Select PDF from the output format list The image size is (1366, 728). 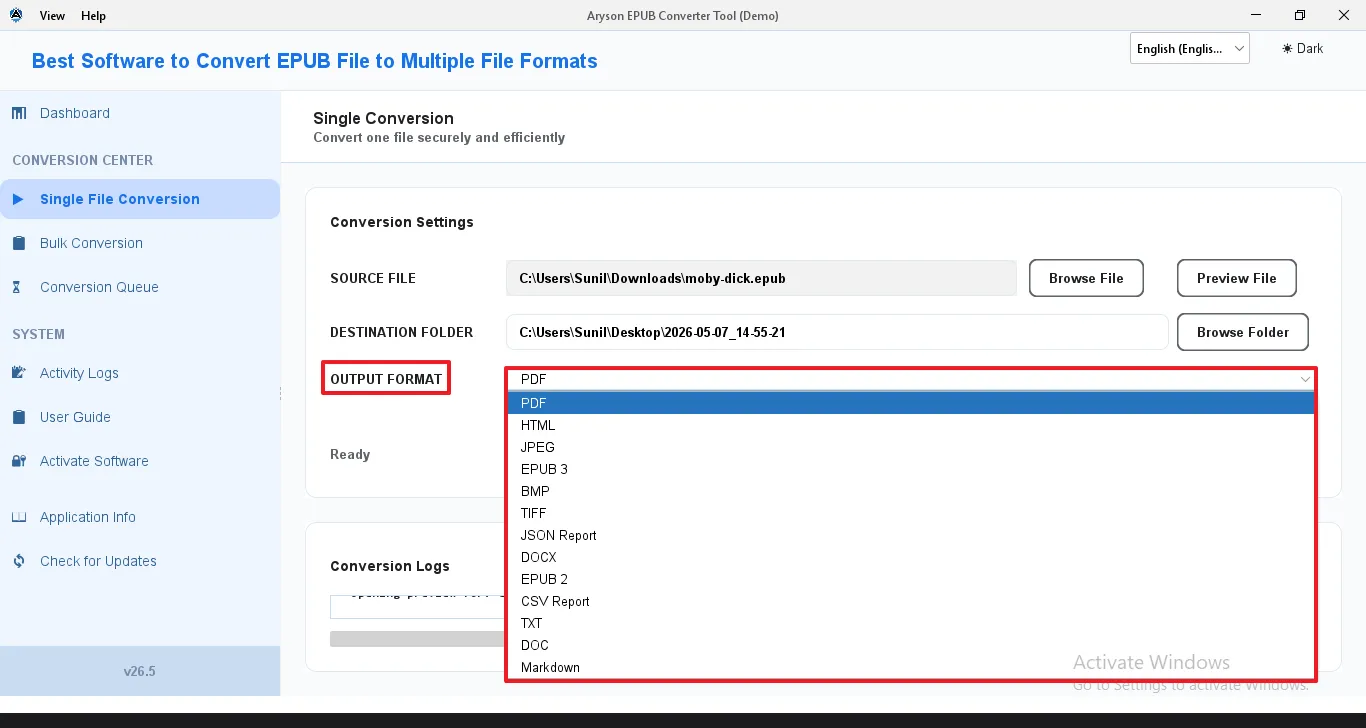pyautogui.click(x=911, y=403)
